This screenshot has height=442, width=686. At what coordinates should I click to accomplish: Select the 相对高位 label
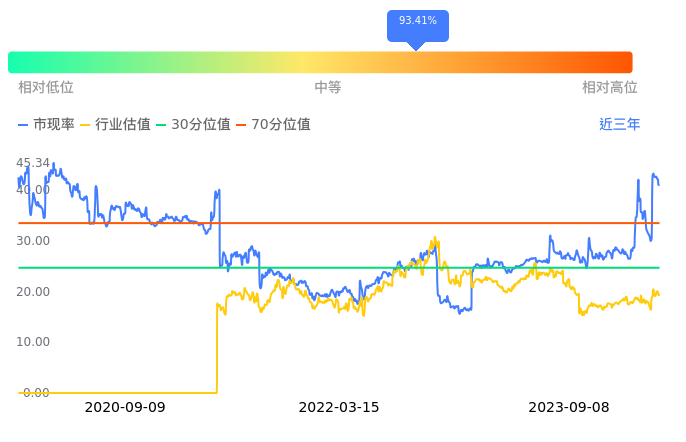[x=610, y=88]
